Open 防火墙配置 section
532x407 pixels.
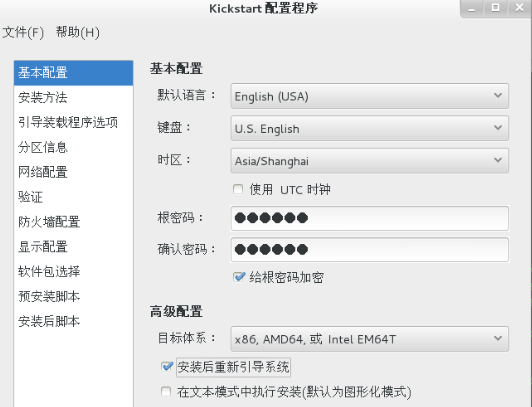tap(73, 222)
